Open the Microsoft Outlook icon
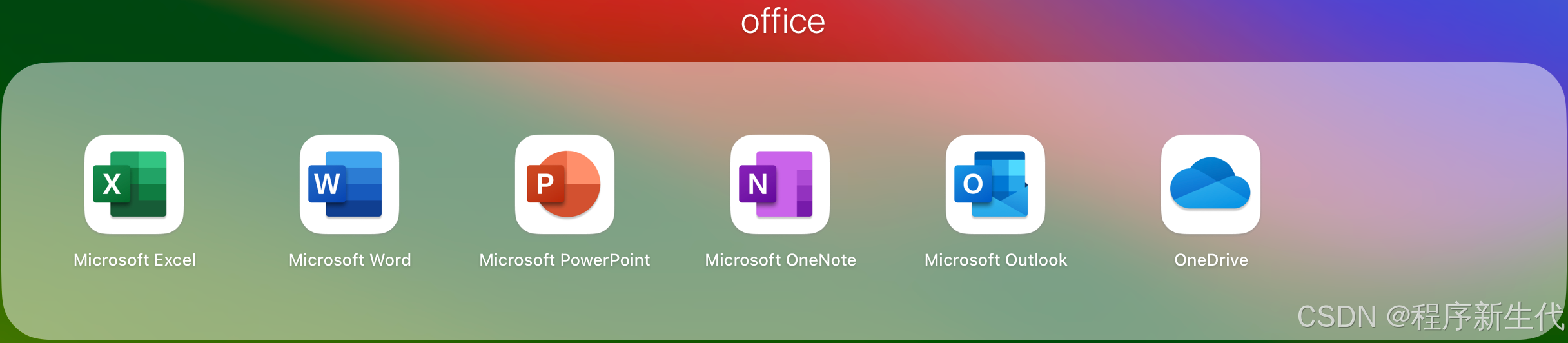 click(995, 184)
